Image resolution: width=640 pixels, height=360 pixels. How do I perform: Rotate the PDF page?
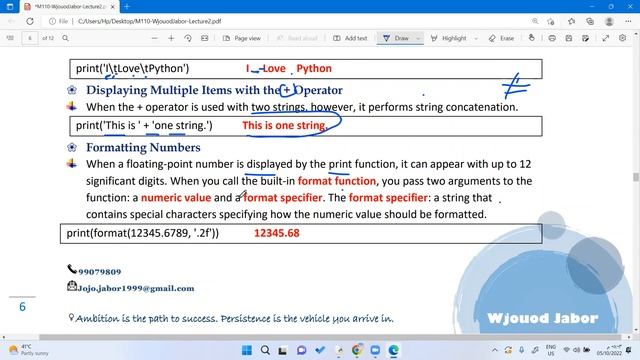[188, 38]
